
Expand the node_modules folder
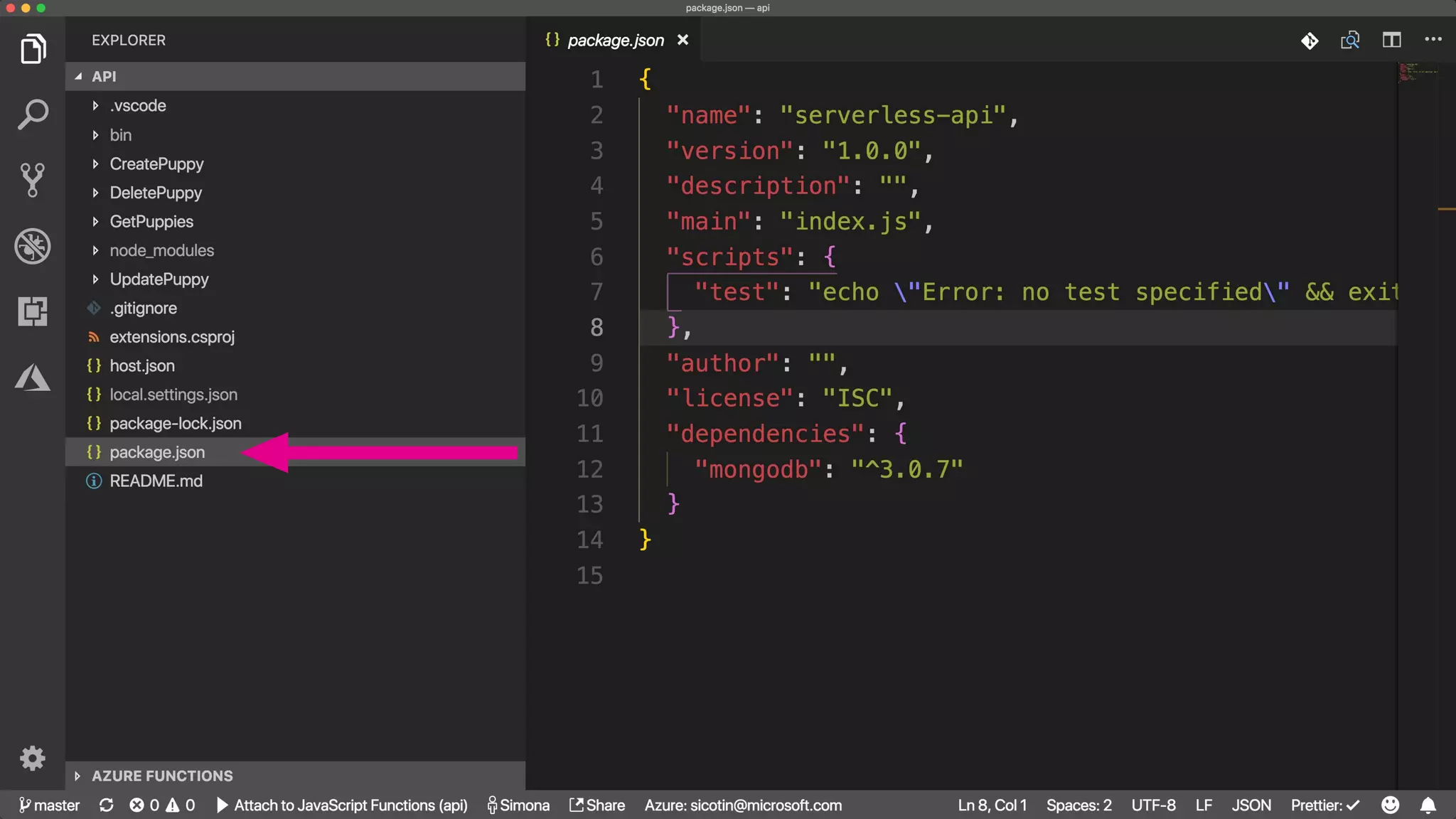pos(161,250)
